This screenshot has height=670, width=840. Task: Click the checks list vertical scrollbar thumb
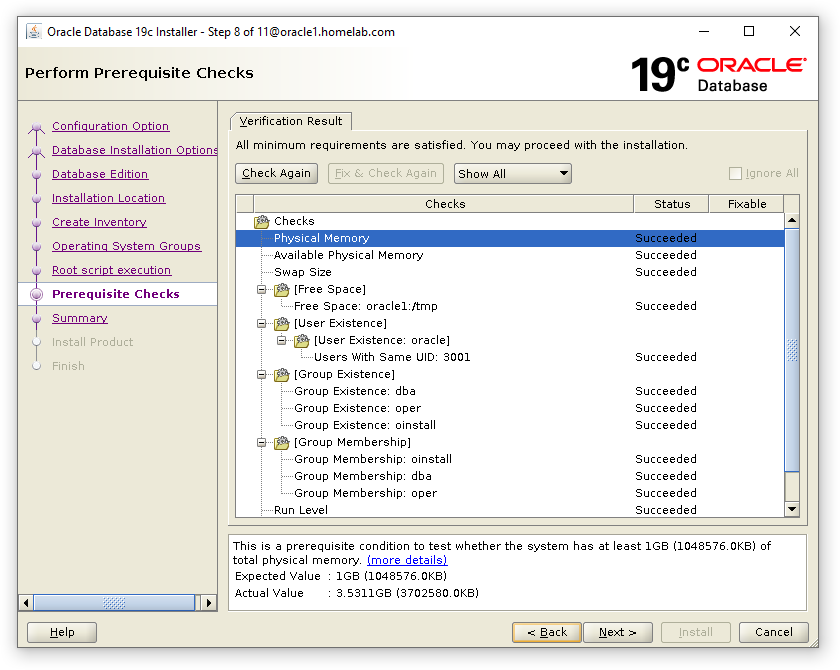coord(792,350)
